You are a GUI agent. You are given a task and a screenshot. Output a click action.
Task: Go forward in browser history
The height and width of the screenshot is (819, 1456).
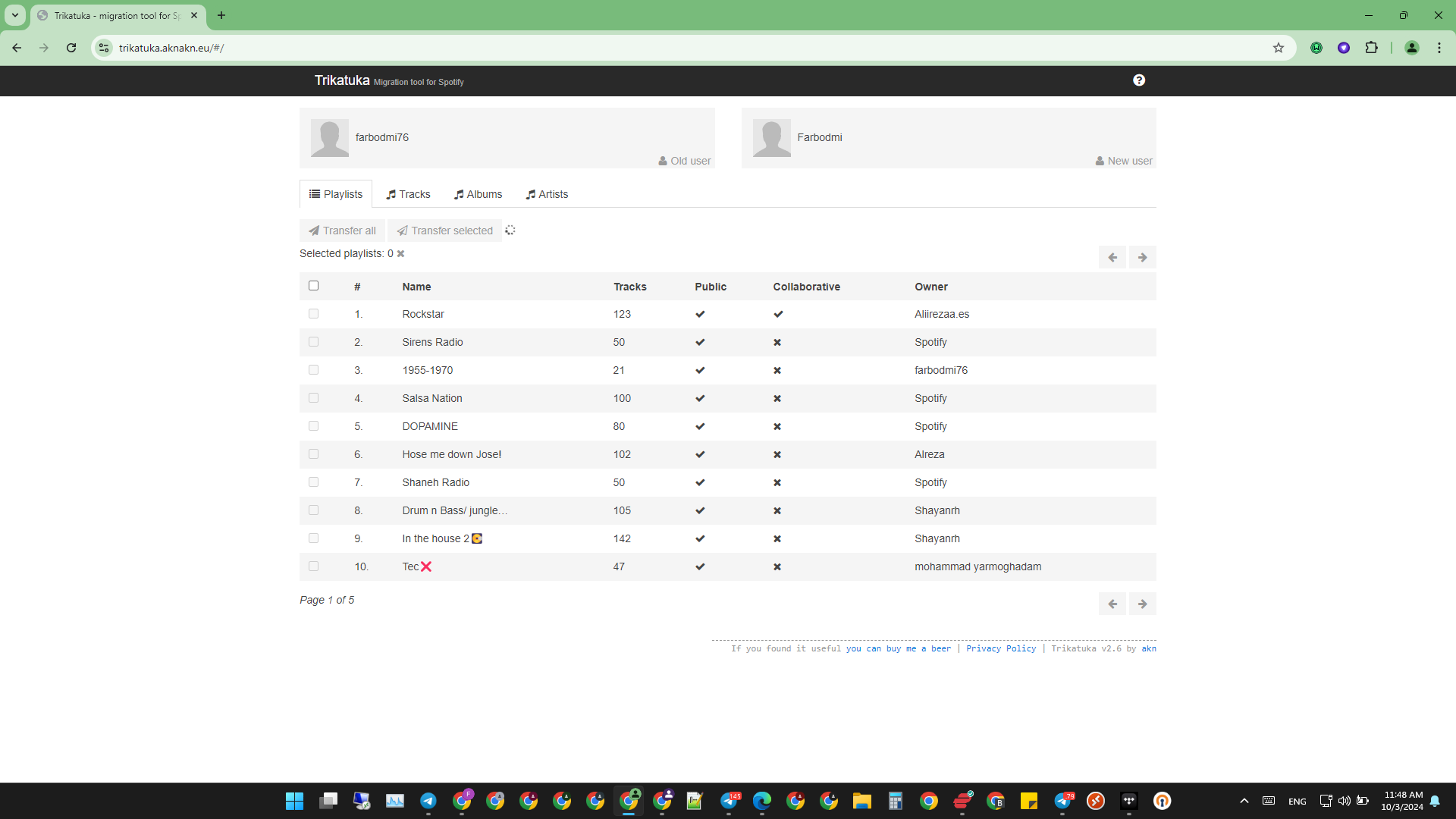[x=44, y=48]
